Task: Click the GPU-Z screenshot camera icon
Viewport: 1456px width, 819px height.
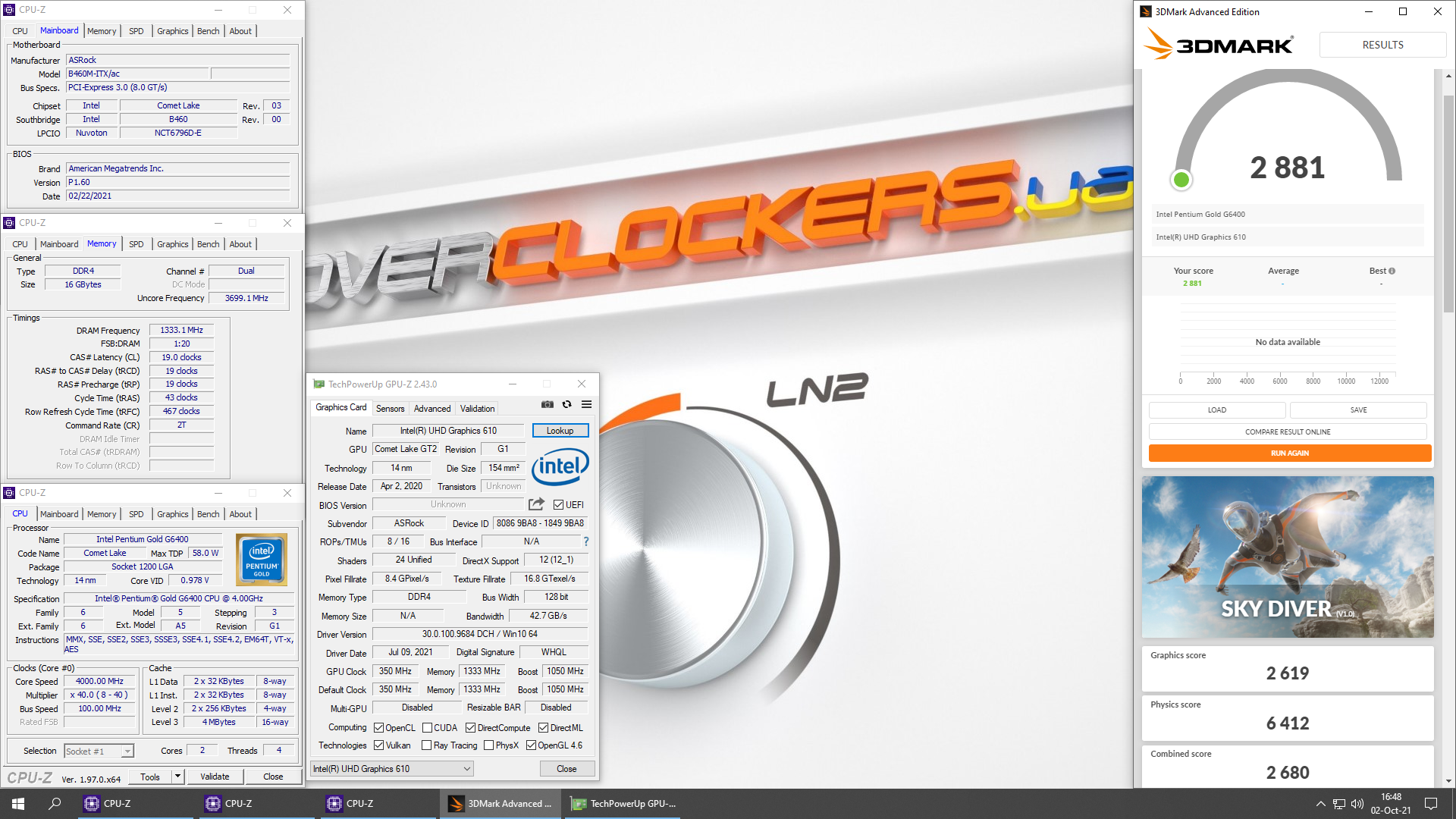Action: [x=548, y=404]
